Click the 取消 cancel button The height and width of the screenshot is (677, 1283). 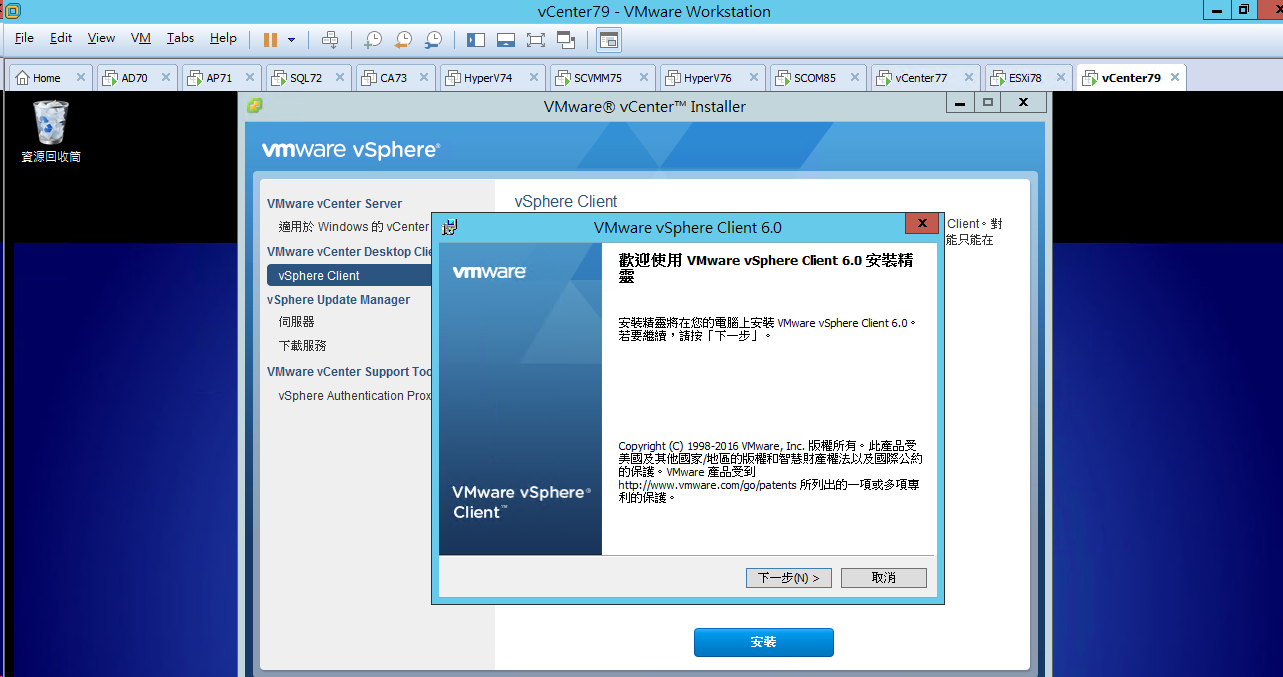pyautogui.click(x=884, y=578)
